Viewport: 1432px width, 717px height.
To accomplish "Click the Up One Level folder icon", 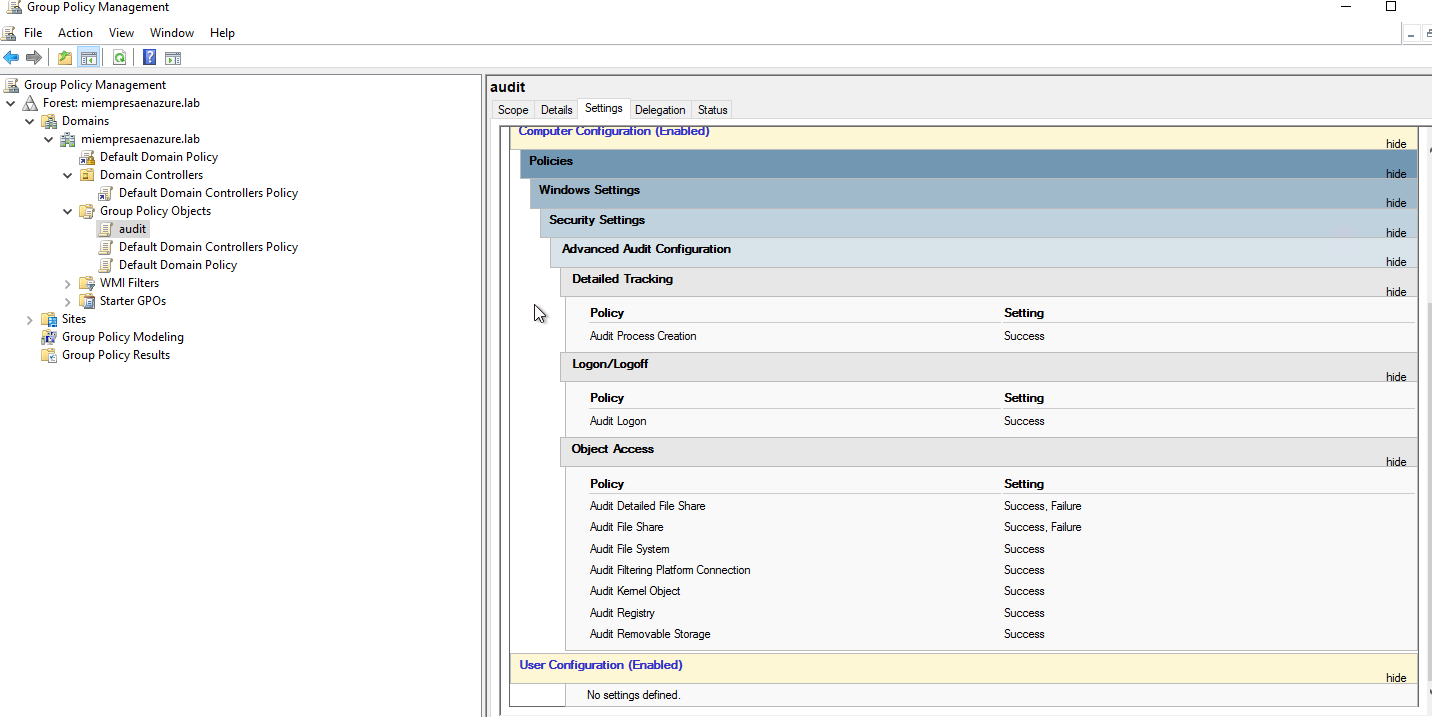I will coord(65,58).
